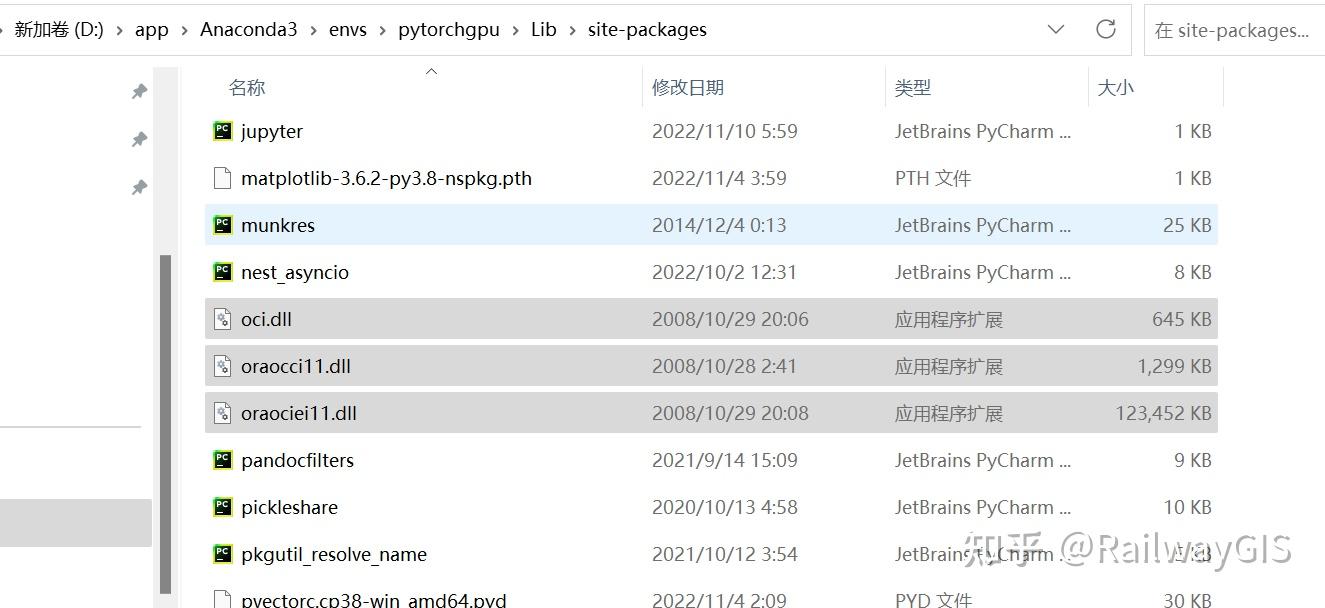Select the pandocfilters PyCharm folder icon
Screen dimensions: 1325x608
pos(222,460)
